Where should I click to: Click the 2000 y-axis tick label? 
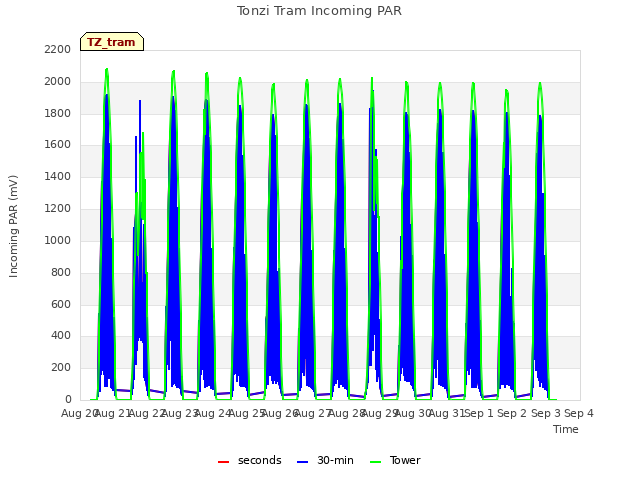coord(58,81)
